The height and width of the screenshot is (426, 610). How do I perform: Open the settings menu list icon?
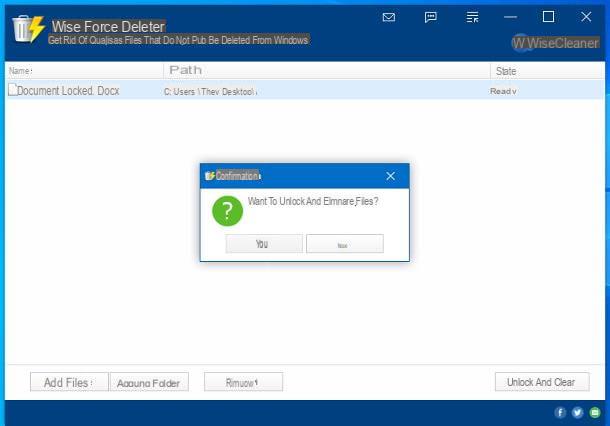[472, 17]
